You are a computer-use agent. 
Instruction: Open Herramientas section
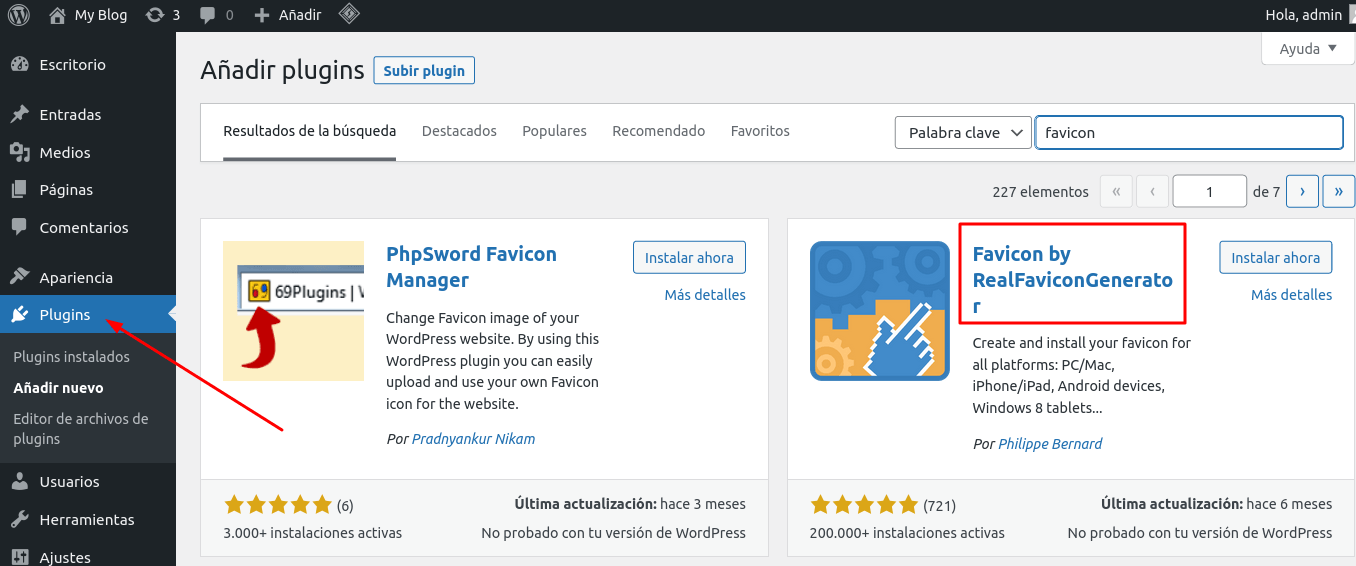88,520
